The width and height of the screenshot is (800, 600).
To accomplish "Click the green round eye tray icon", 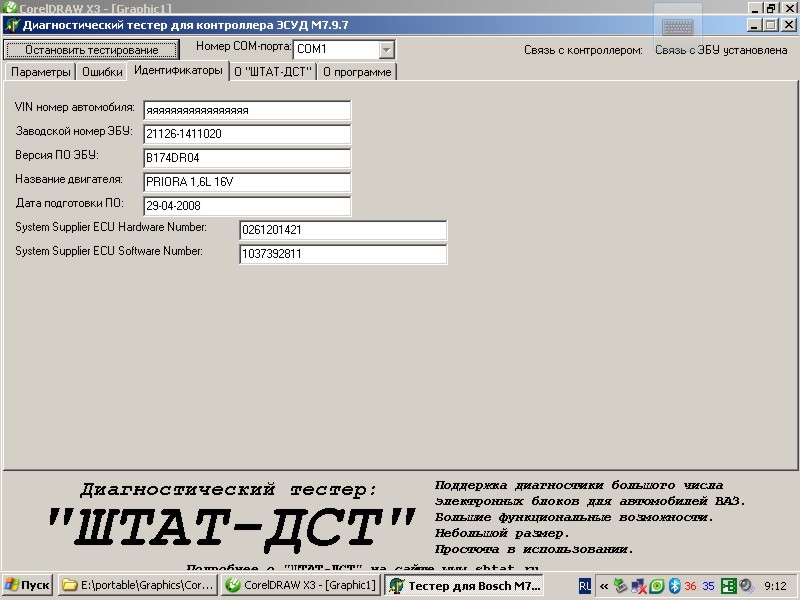I will click(657, 586).
